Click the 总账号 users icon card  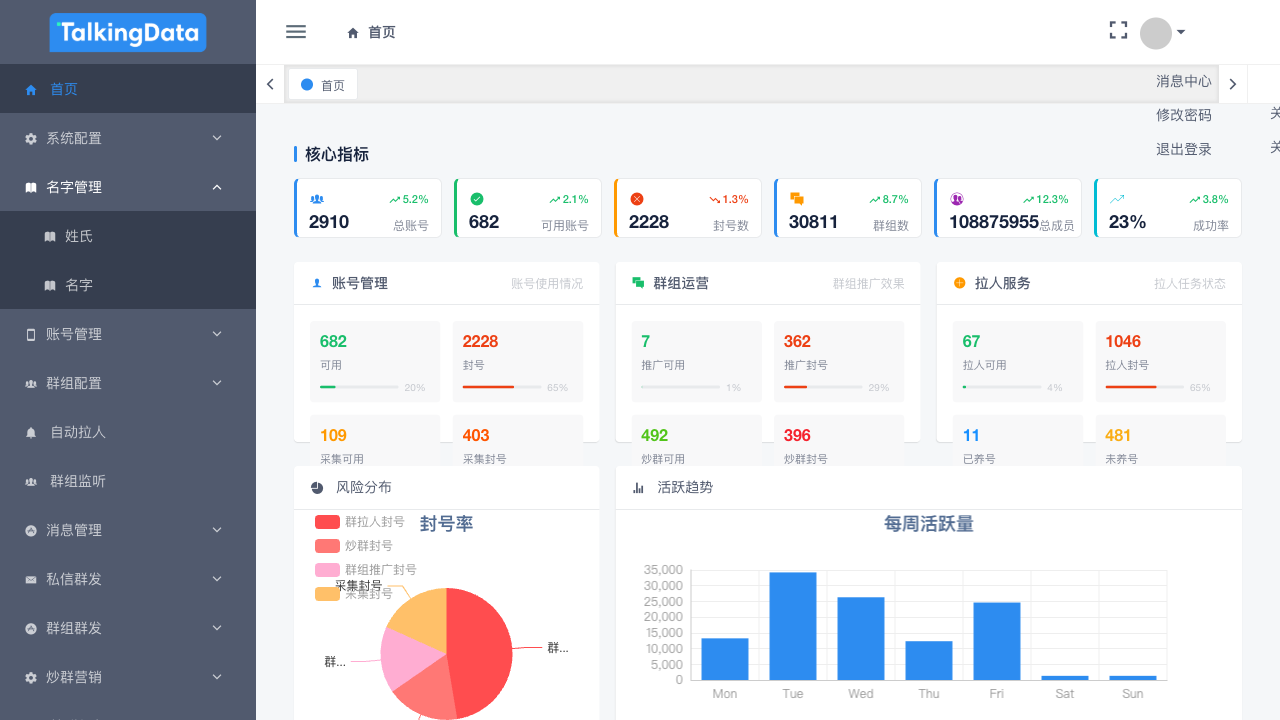(x=317, y=199)
